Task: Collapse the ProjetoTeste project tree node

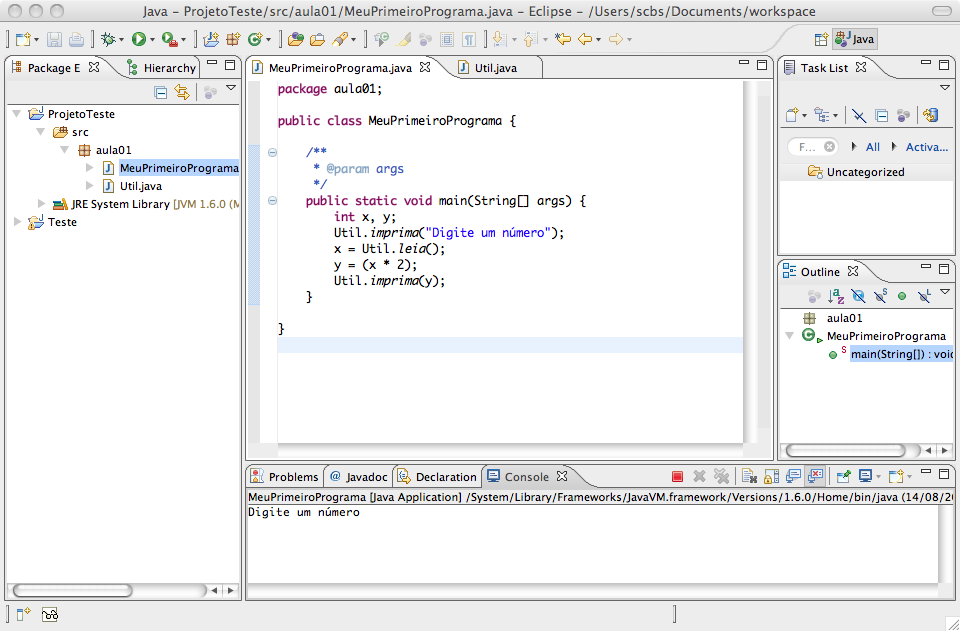Action: coord(17,114)
